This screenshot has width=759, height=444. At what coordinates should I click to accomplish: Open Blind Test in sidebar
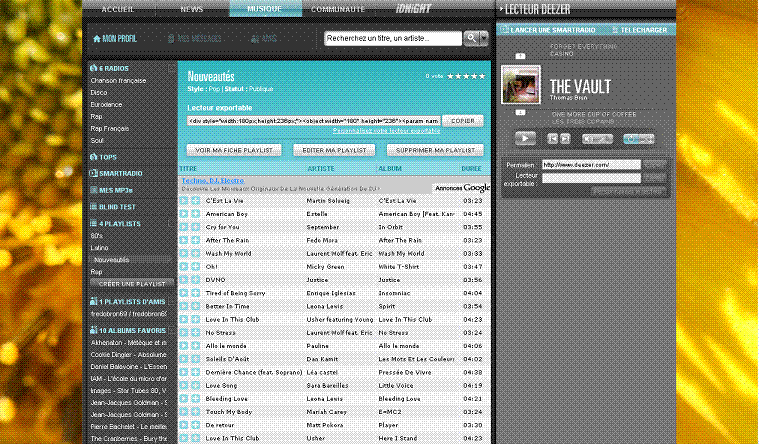point(113,207)
